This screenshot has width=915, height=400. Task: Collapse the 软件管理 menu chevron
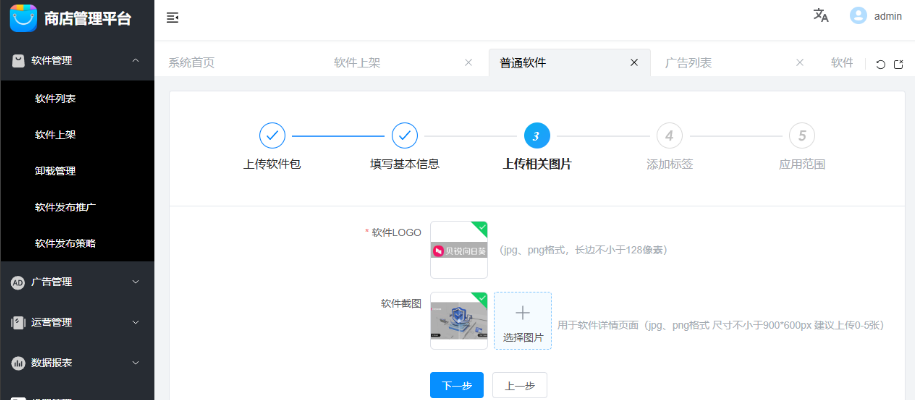pos(135,60)
